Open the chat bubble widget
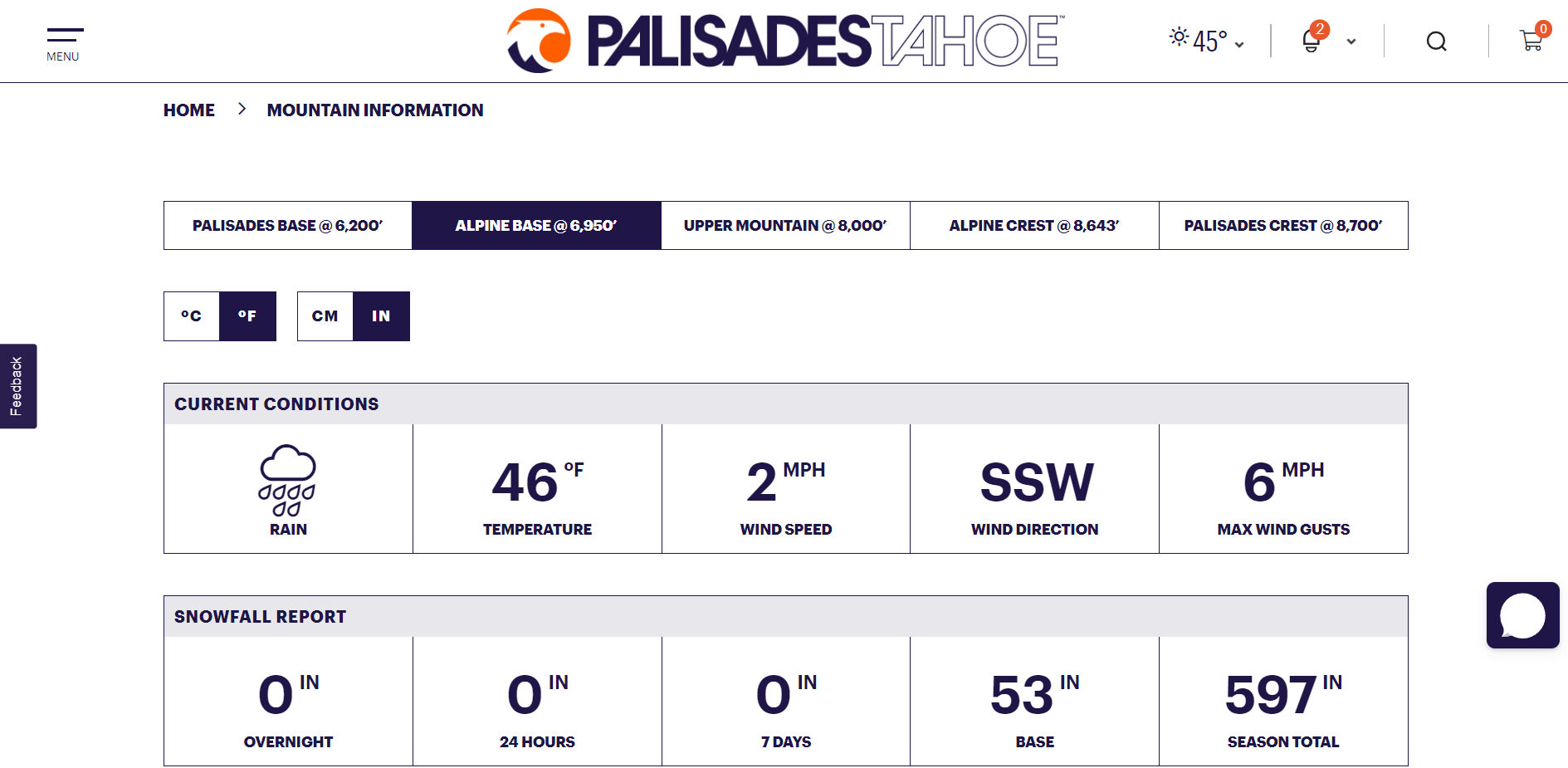The image size is (1568, 768). click(1522, 615)
